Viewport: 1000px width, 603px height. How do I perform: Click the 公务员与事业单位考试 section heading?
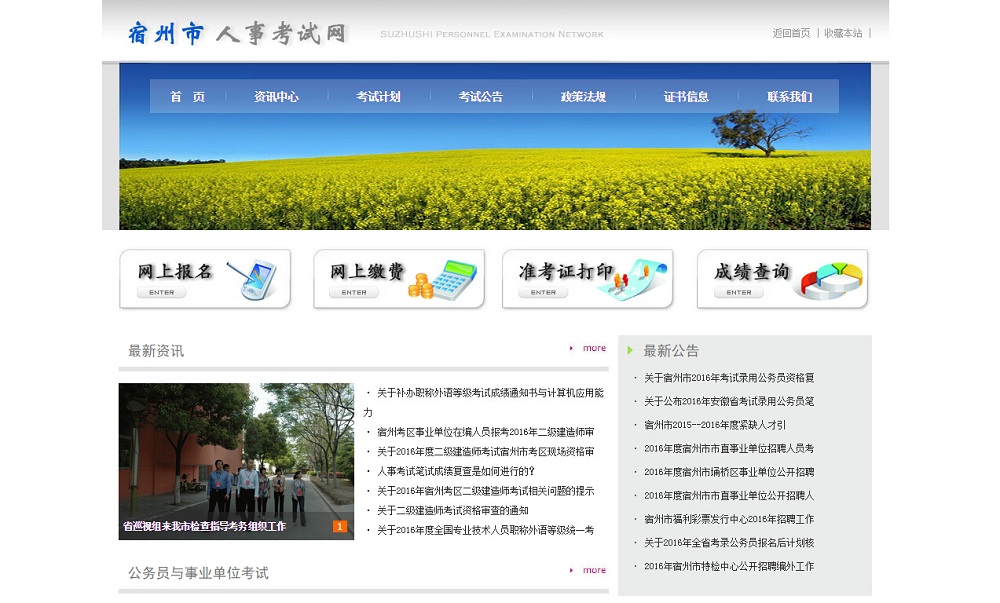pyautogui.click(x=198, y=573)
